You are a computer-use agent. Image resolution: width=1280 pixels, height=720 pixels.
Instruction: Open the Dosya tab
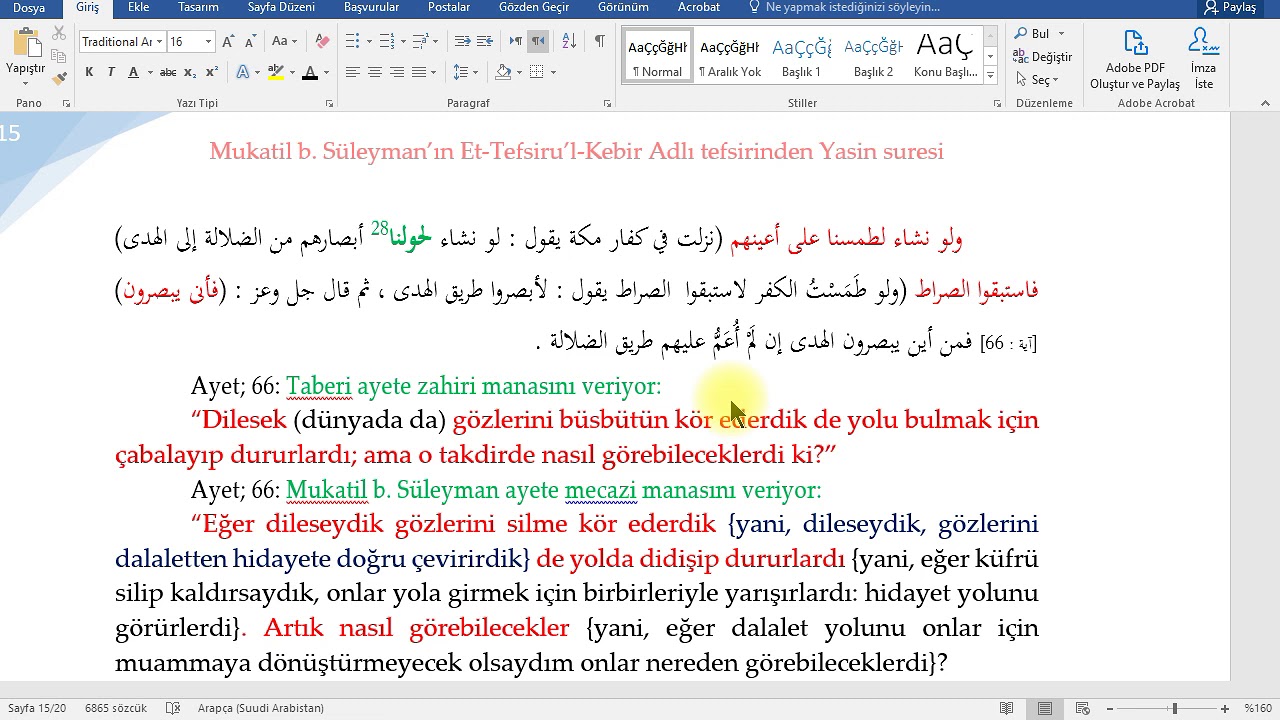tap(29, 7)
